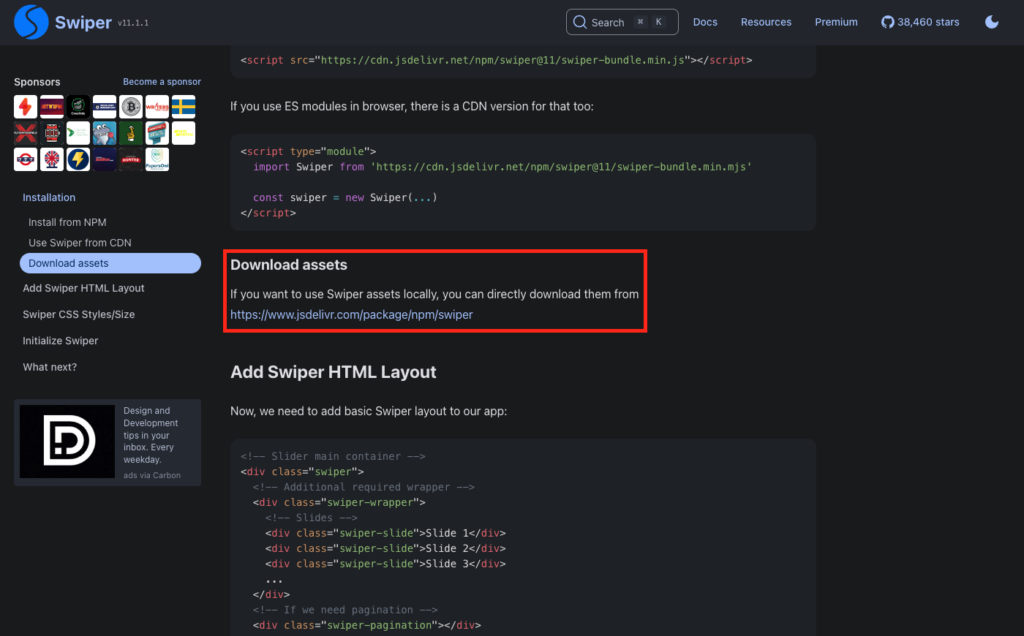
Task: Click the script type="module" code line
Action: 308,151
